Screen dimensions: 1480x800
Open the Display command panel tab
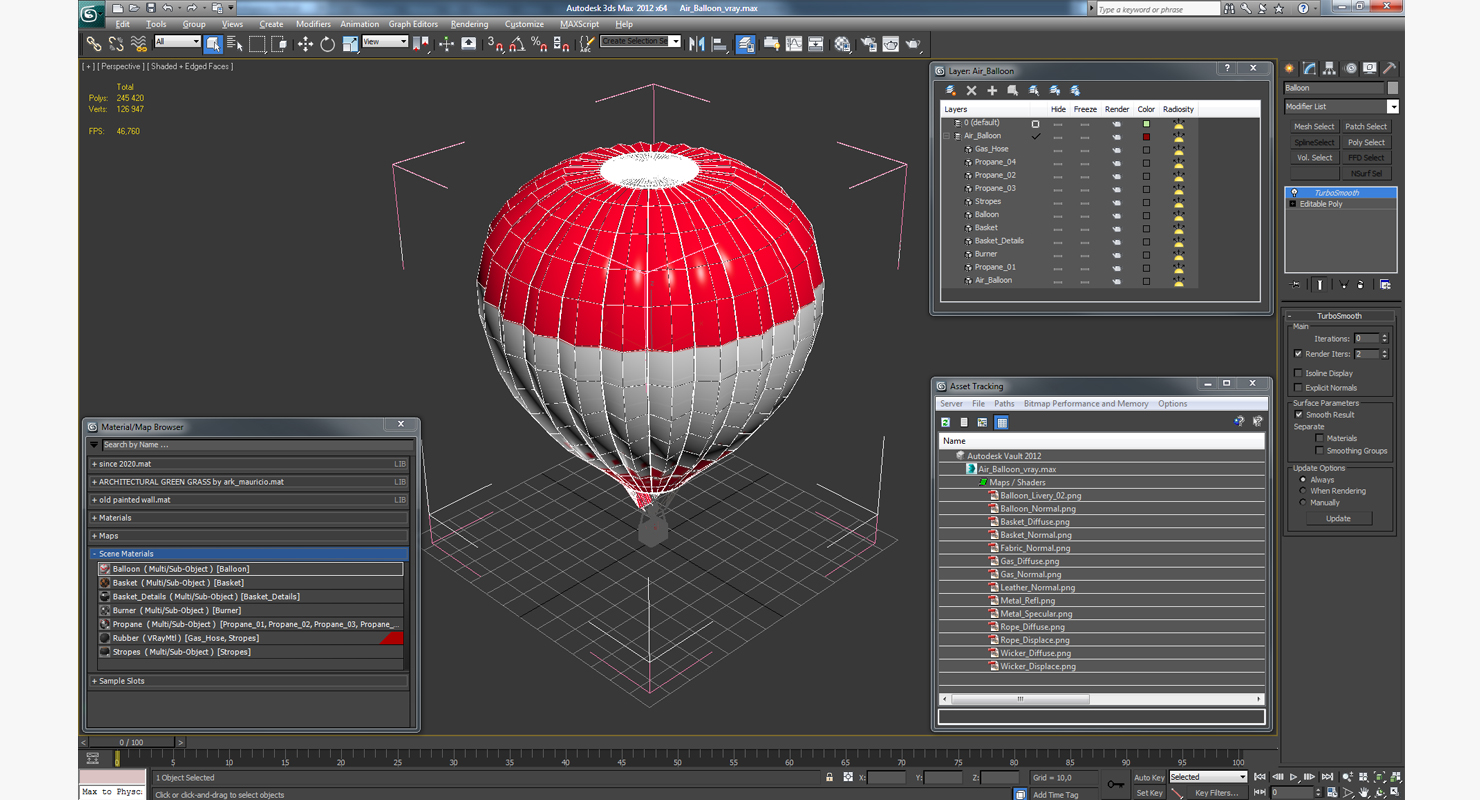[1370, 68]
